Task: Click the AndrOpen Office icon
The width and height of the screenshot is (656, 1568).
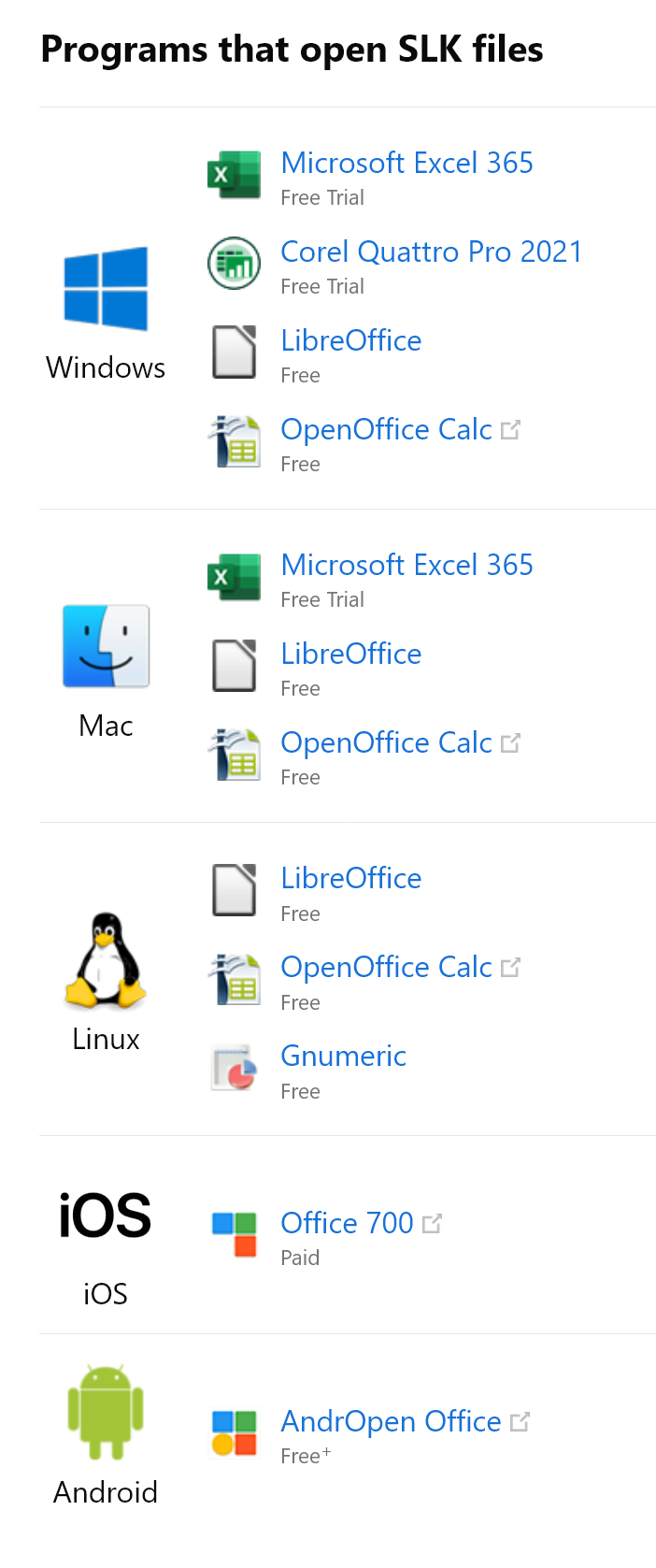Action: (234, 1432)
